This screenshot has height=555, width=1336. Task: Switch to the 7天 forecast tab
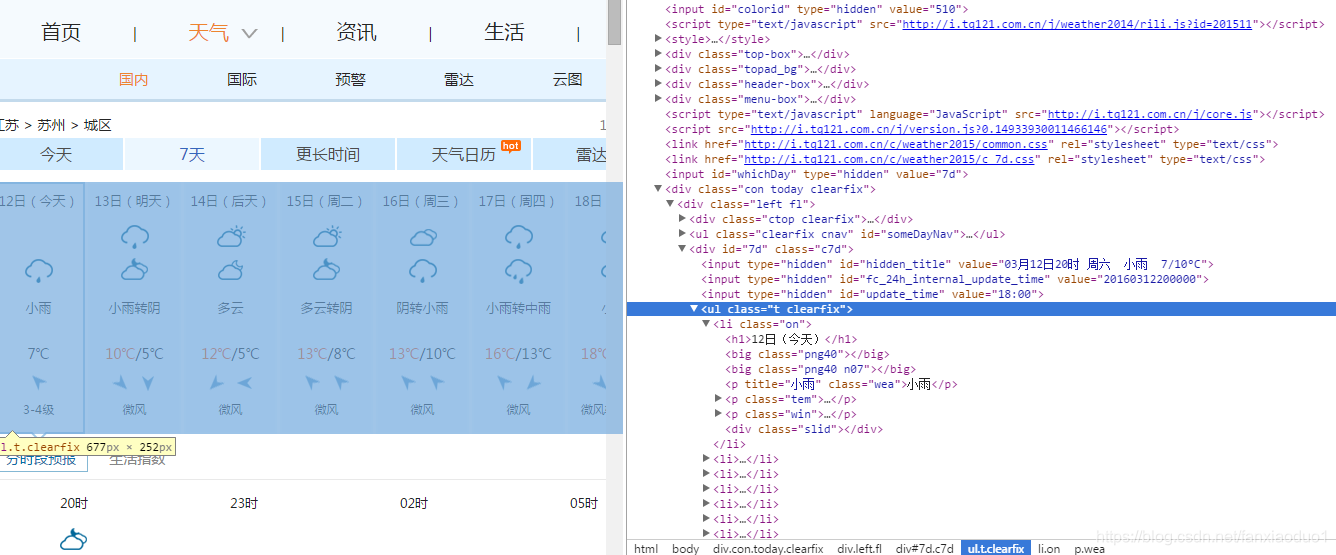[x=192, y=155]
